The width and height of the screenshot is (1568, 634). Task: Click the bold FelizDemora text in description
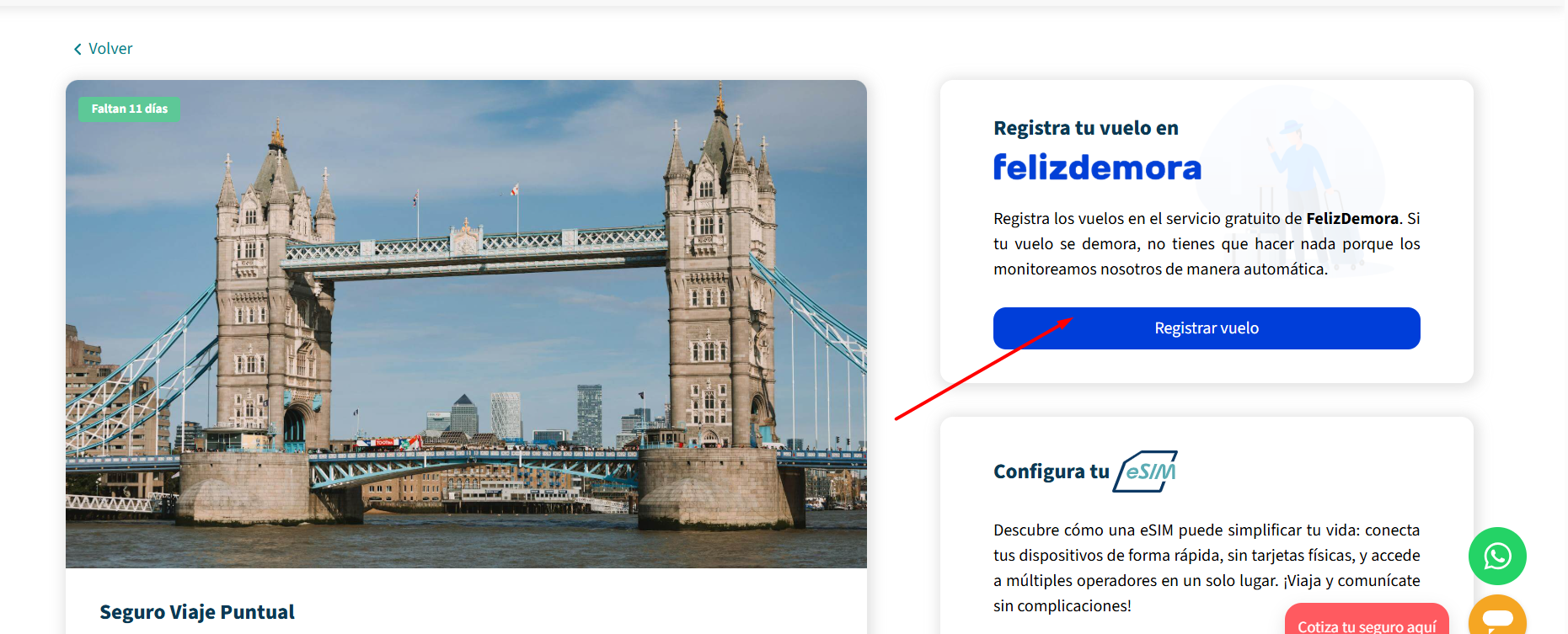coord(1352,219)
